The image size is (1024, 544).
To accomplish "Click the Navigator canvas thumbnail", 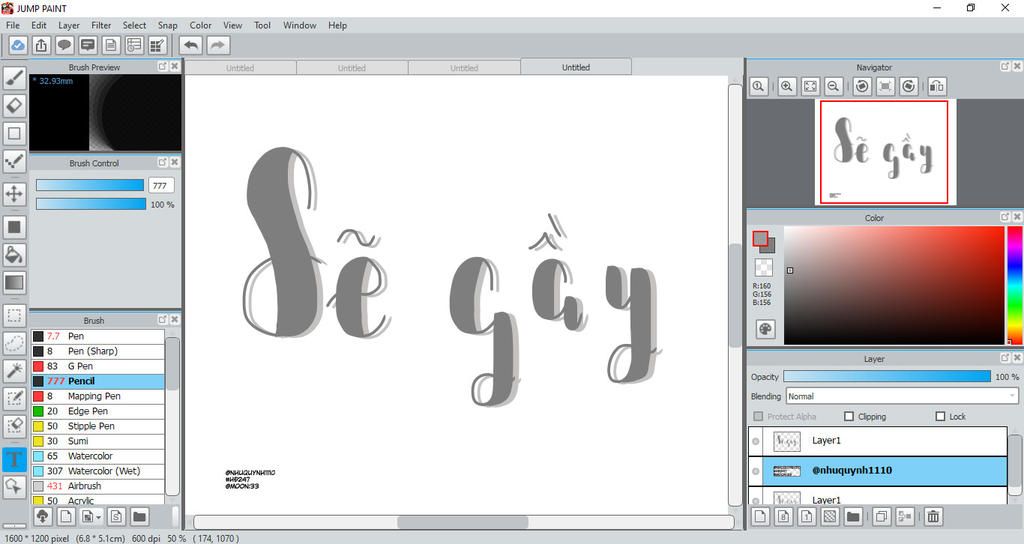I will (884, 152).
